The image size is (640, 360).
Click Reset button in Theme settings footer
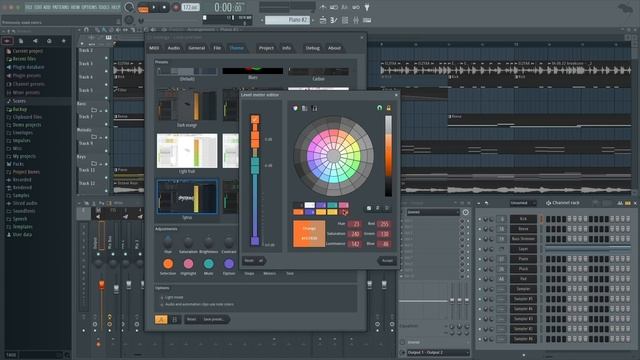tap(191, 319)
